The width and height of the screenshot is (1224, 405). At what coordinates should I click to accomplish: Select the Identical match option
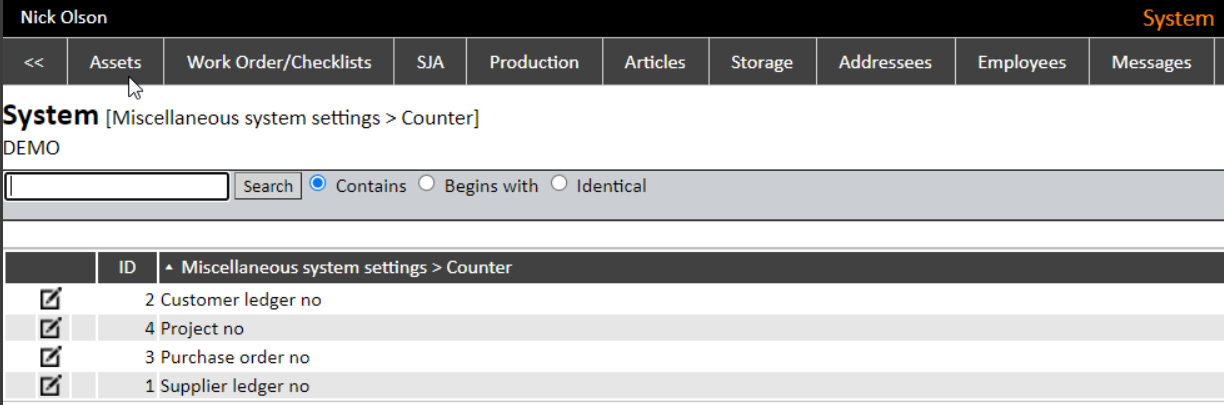(x=559, y=184)
